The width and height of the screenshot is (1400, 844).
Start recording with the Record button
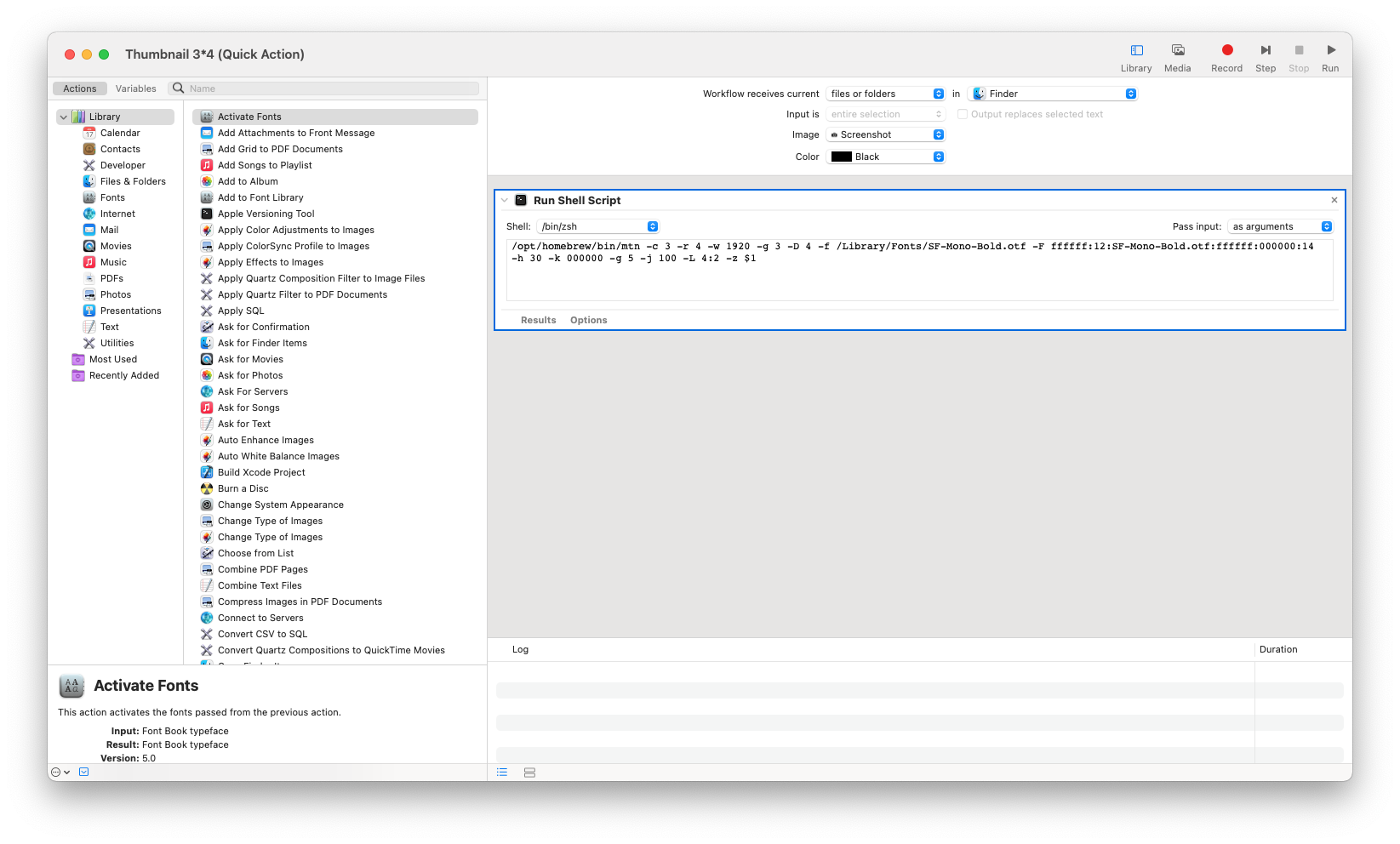click(x=1226, y=57)
